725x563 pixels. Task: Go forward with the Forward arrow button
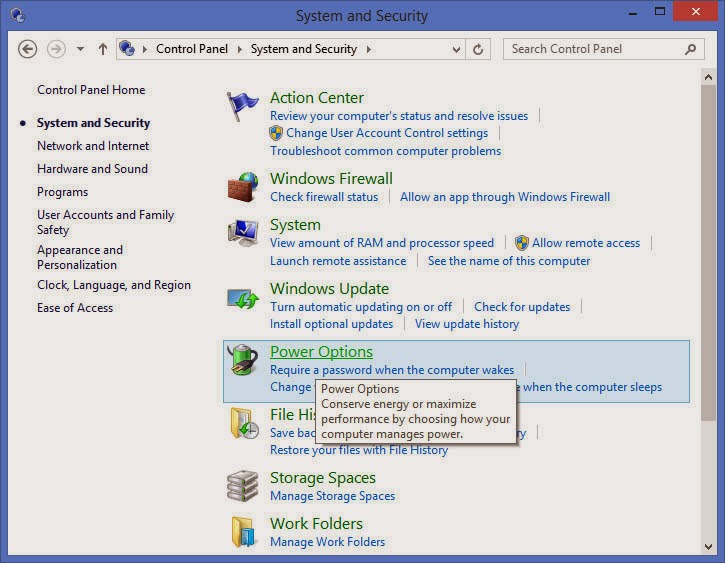[56, 49]
